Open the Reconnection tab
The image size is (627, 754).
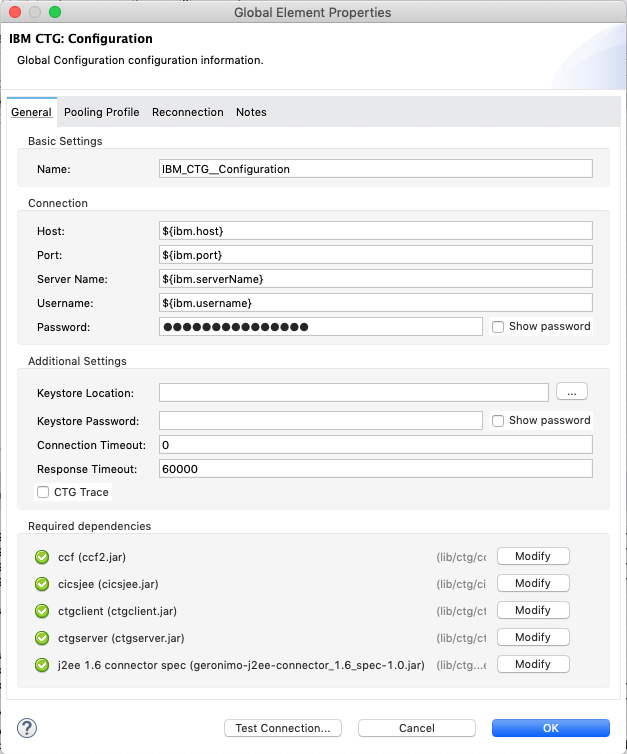tap(187, 112)
